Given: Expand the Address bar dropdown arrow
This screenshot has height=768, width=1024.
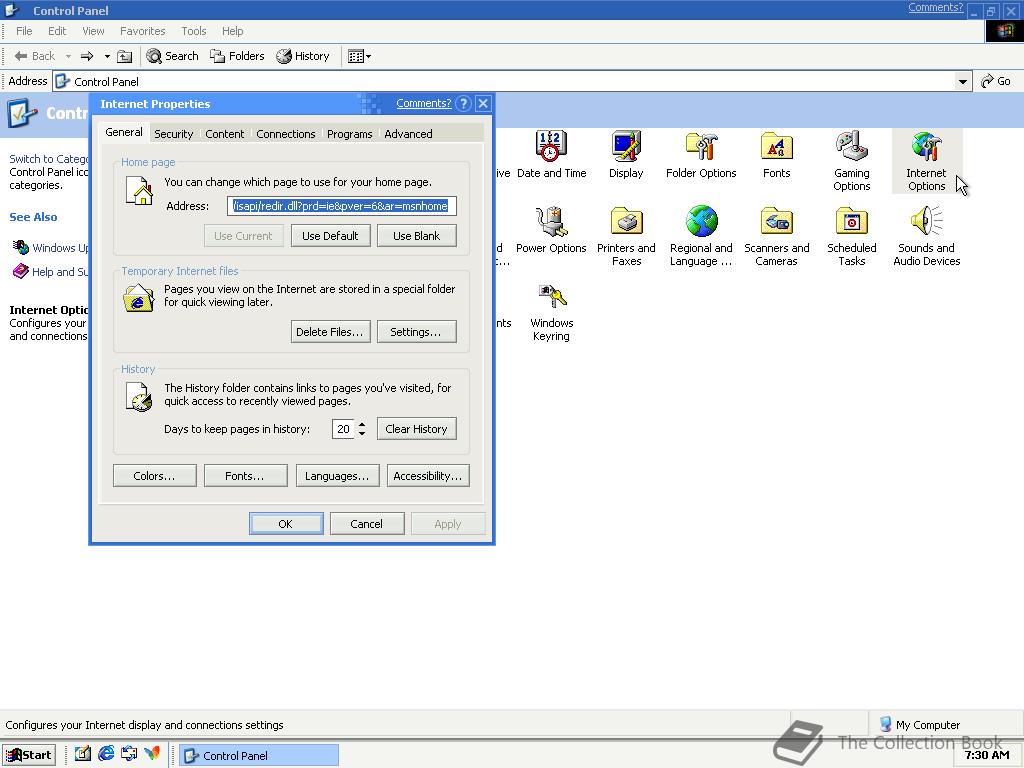Looking at the screenshot, I should [x=962, y=82].
